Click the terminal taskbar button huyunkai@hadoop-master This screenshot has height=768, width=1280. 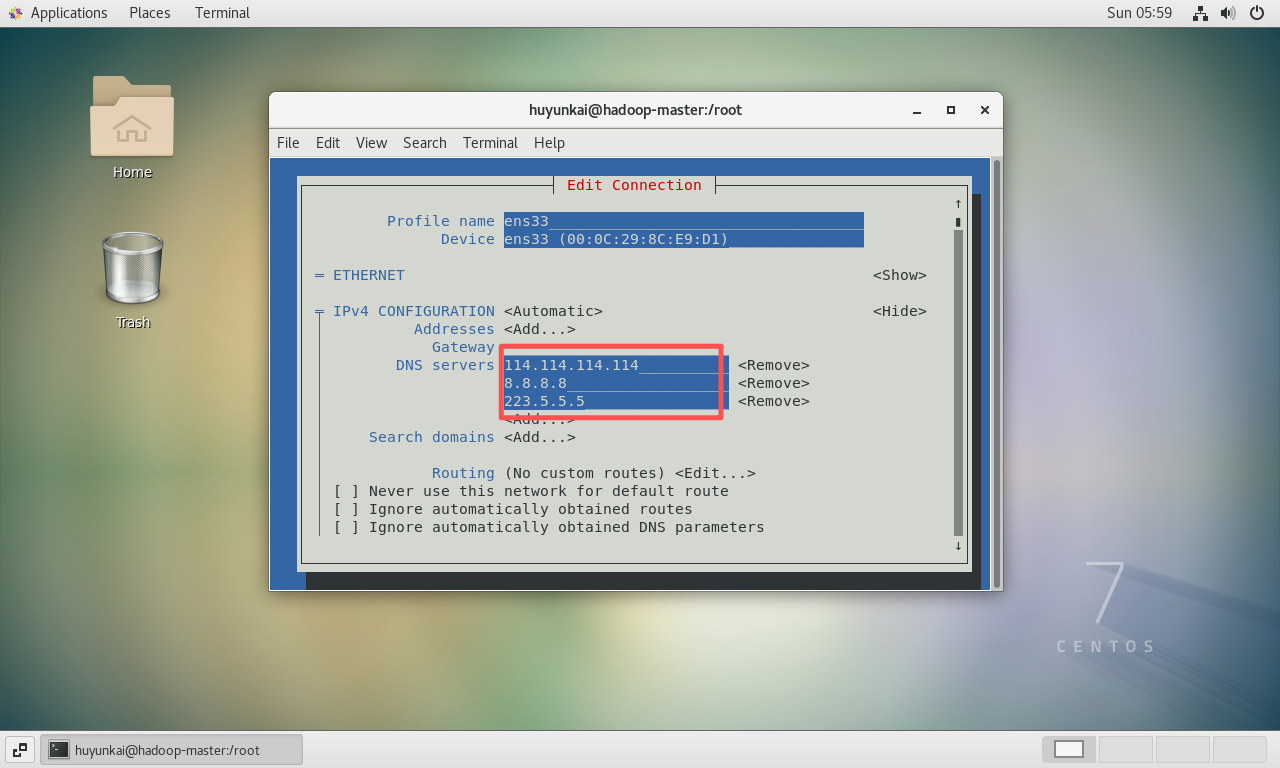point(171,749)
